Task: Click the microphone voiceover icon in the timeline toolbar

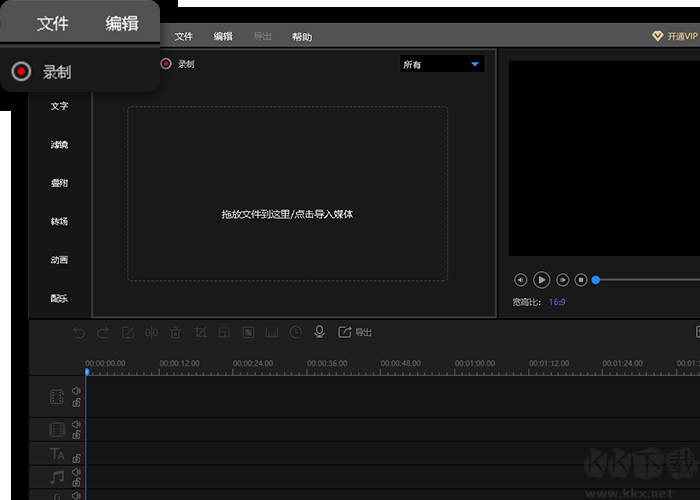Action: coord(320,332)
